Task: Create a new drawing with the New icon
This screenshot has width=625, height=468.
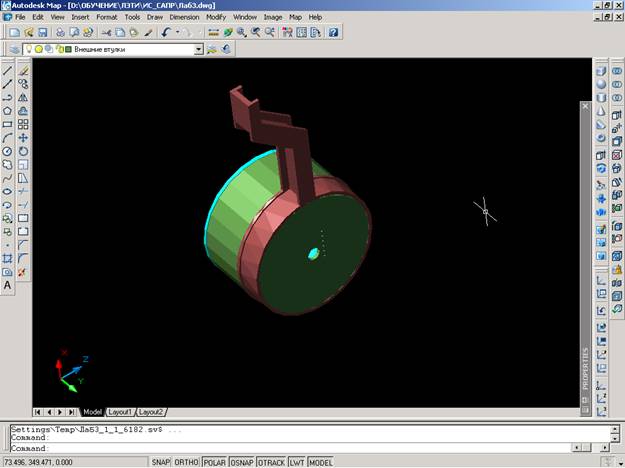Action: [14, 32]
